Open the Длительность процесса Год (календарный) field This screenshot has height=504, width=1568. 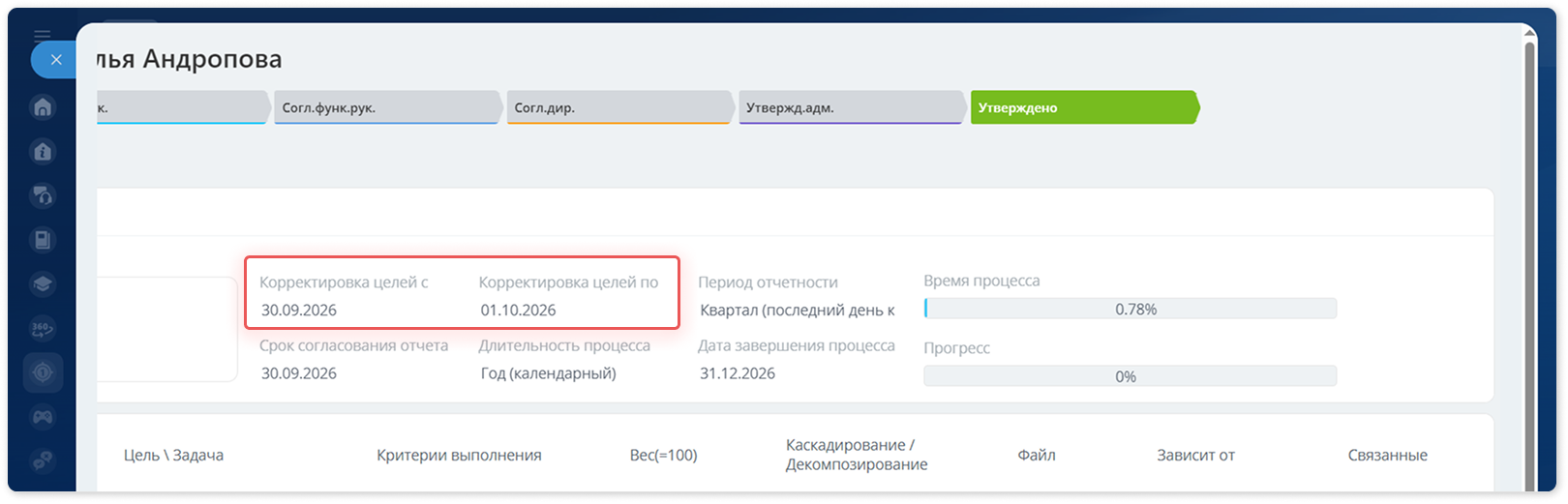549,373
